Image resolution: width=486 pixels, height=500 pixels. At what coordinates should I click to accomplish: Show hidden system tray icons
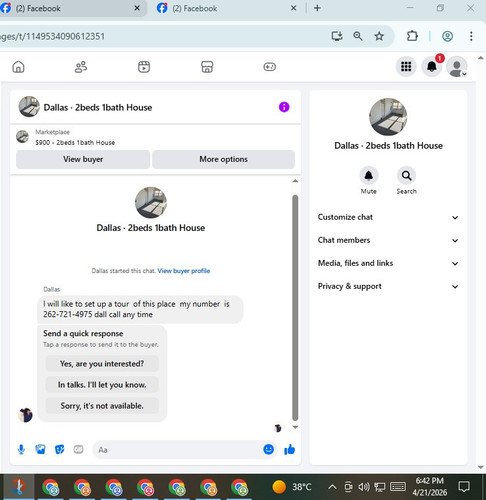332,487
